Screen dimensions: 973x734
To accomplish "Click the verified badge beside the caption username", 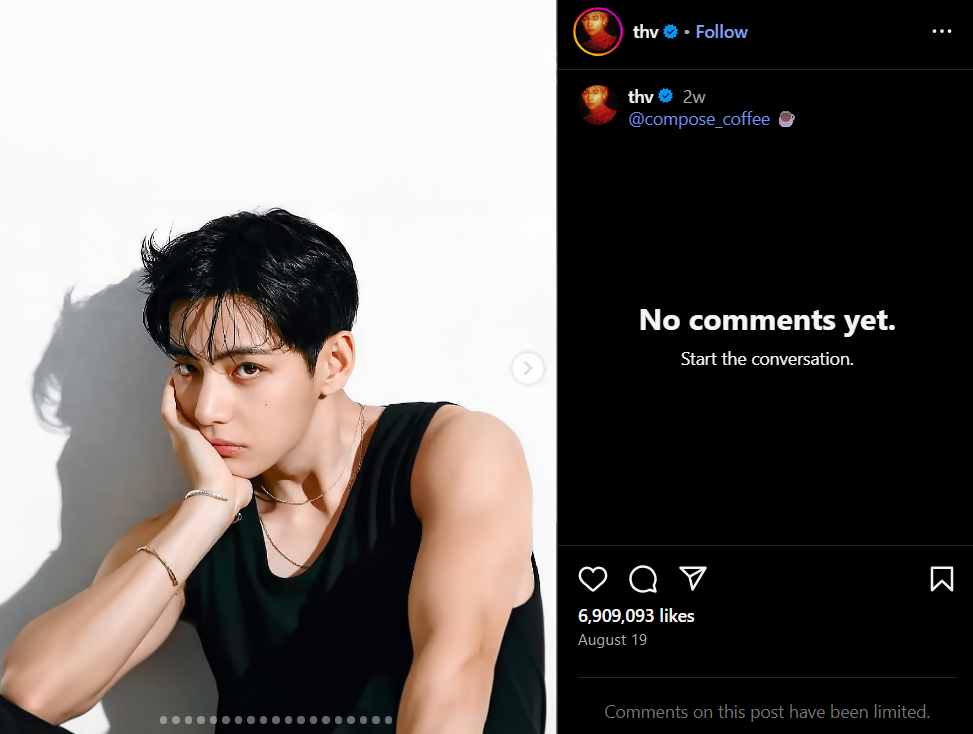I will pyautogui.click(x=667, y=96).
